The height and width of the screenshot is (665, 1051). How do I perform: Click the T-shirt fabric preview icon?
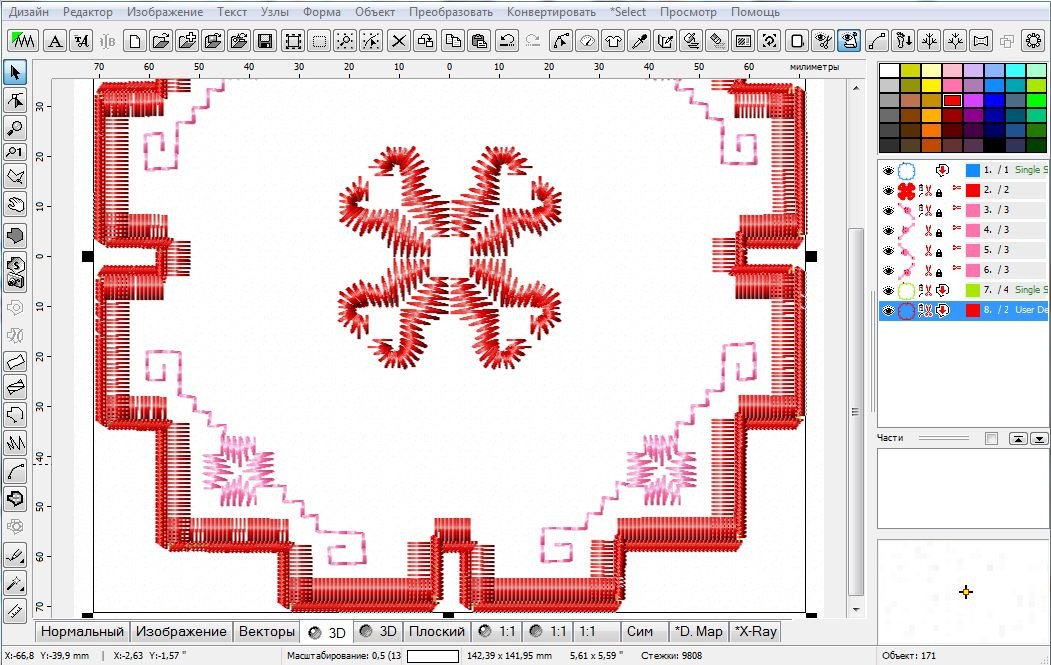pyautogui.click(x=613, y=41)
